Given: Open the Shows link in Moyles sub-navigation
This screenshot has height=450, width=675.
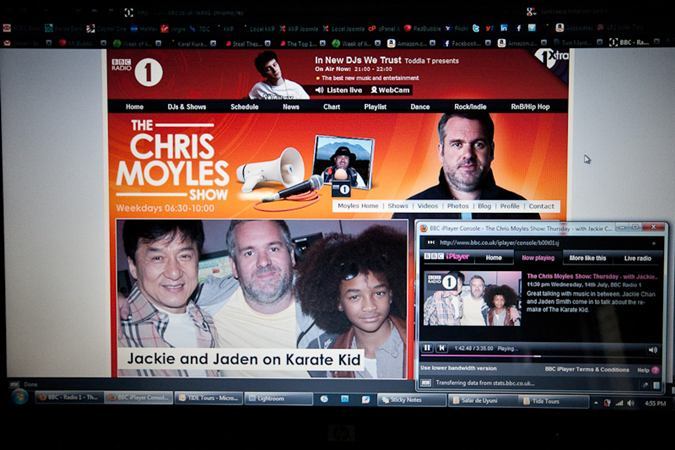Looking at the screenshot, I should (x=398, y=206).
